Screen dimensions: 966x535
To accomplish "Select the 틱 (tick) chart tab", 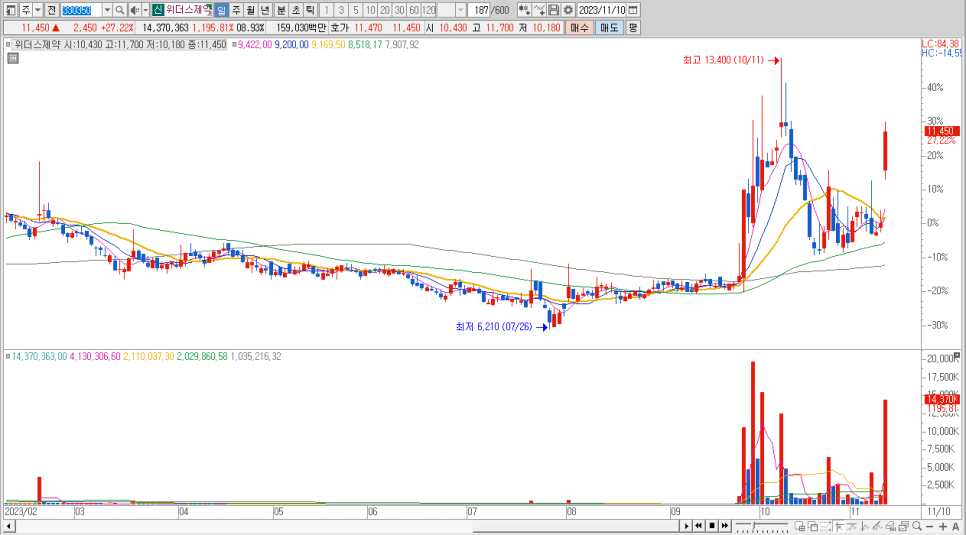I will [x=310, y=10].
